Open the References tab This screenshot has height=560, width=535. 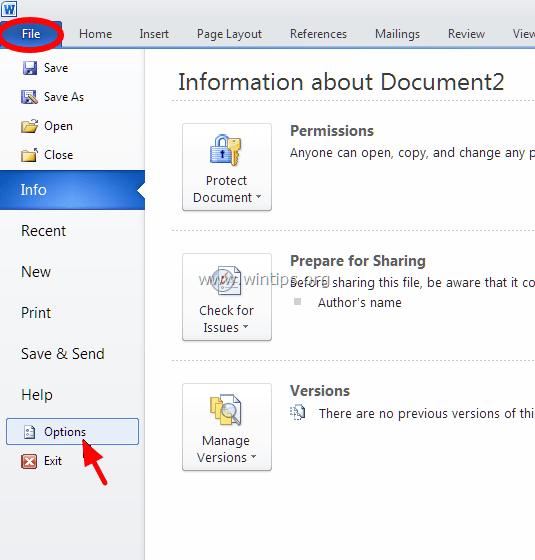pos(318,34)
